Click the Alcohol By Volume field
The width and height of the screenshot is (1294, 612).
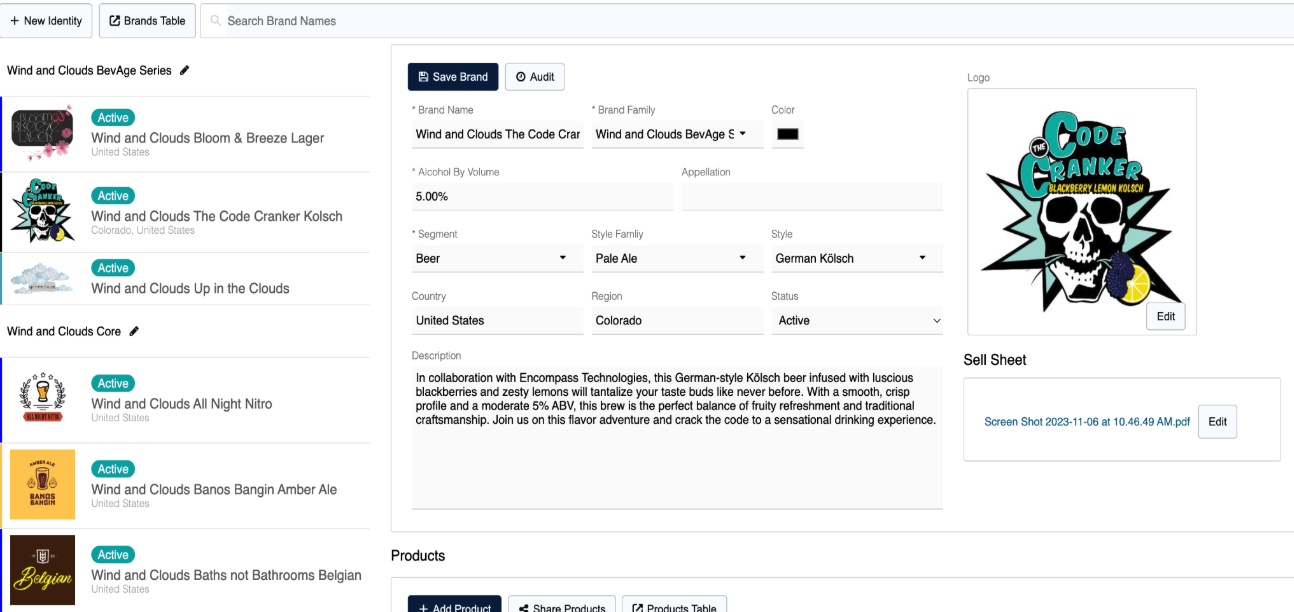(x=542, y=196)
